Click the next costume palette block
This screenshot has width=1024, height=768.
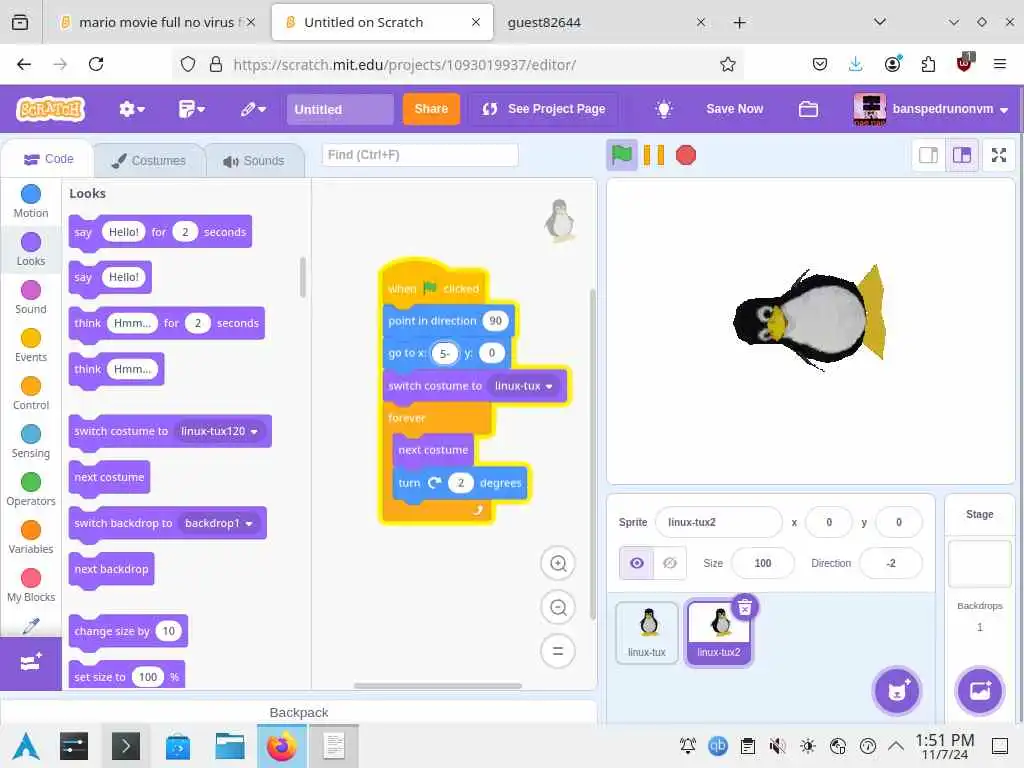pos(110,477)
